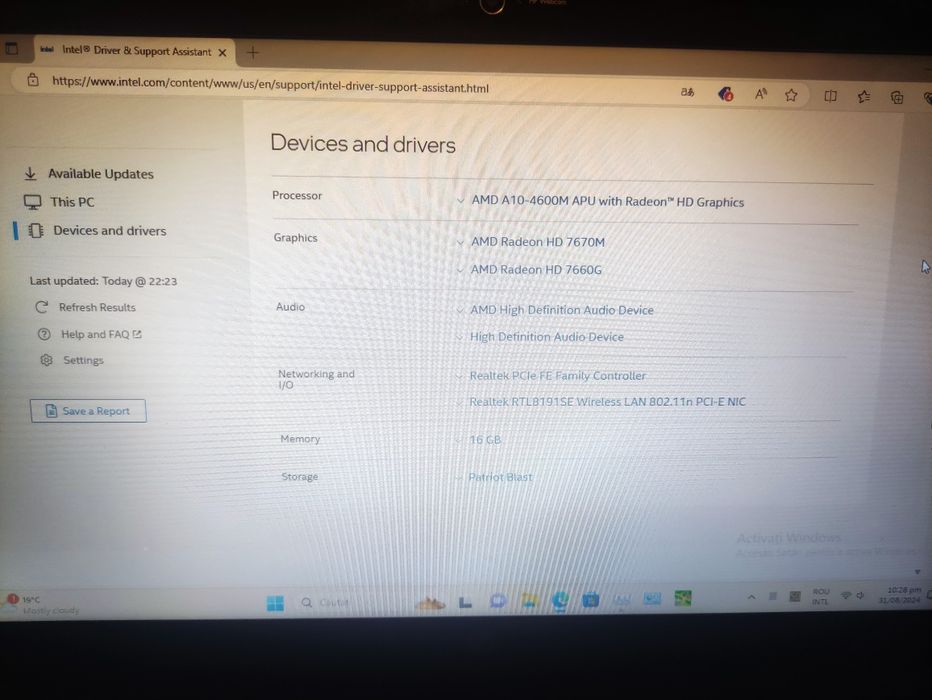Image resolution: width=932 pixels, height=700 pixels.
Task: Open the Available Updates section
Action: click(x=100, y=174)
